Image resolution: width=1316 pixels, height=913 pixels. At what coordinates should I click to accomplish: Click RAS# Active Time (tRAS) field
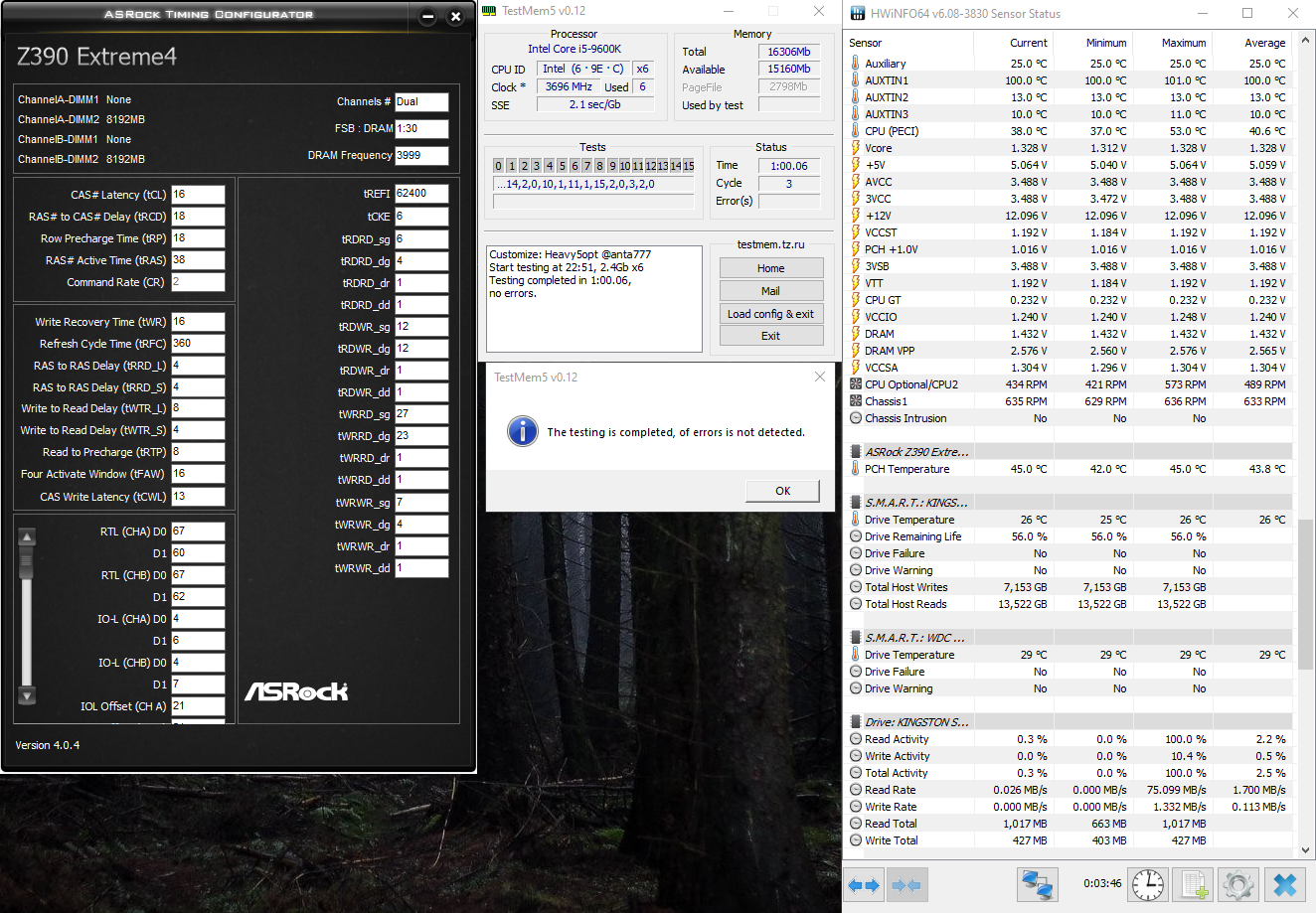click(x=198, y=260)
